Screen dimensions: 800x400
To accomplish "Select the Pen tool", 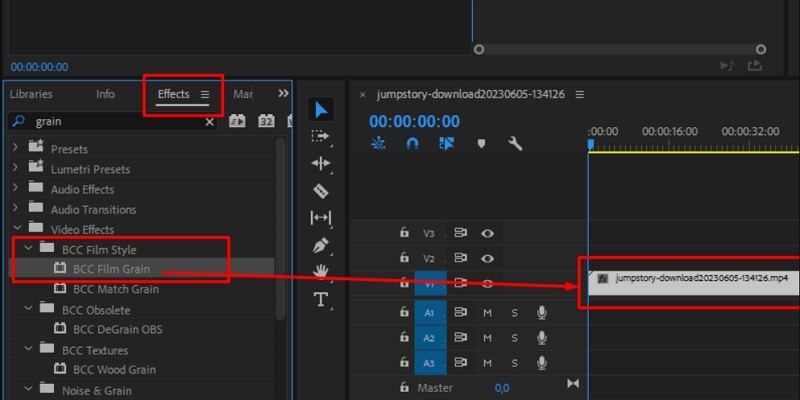I will 320,244.
